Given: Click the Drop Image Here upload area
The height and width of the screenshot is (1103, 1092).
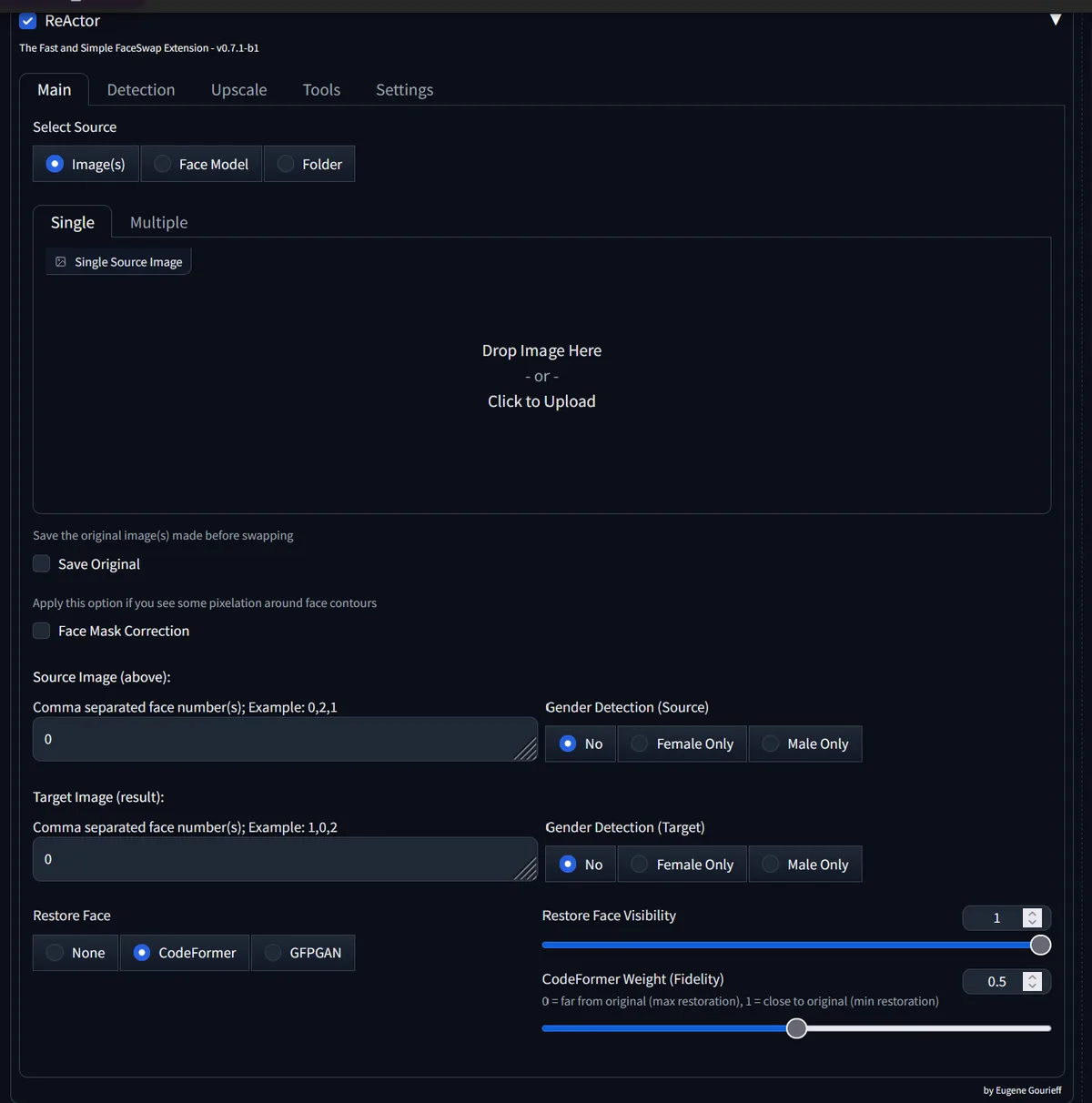Looking at the screenshot, I should [x=541, y=376].
